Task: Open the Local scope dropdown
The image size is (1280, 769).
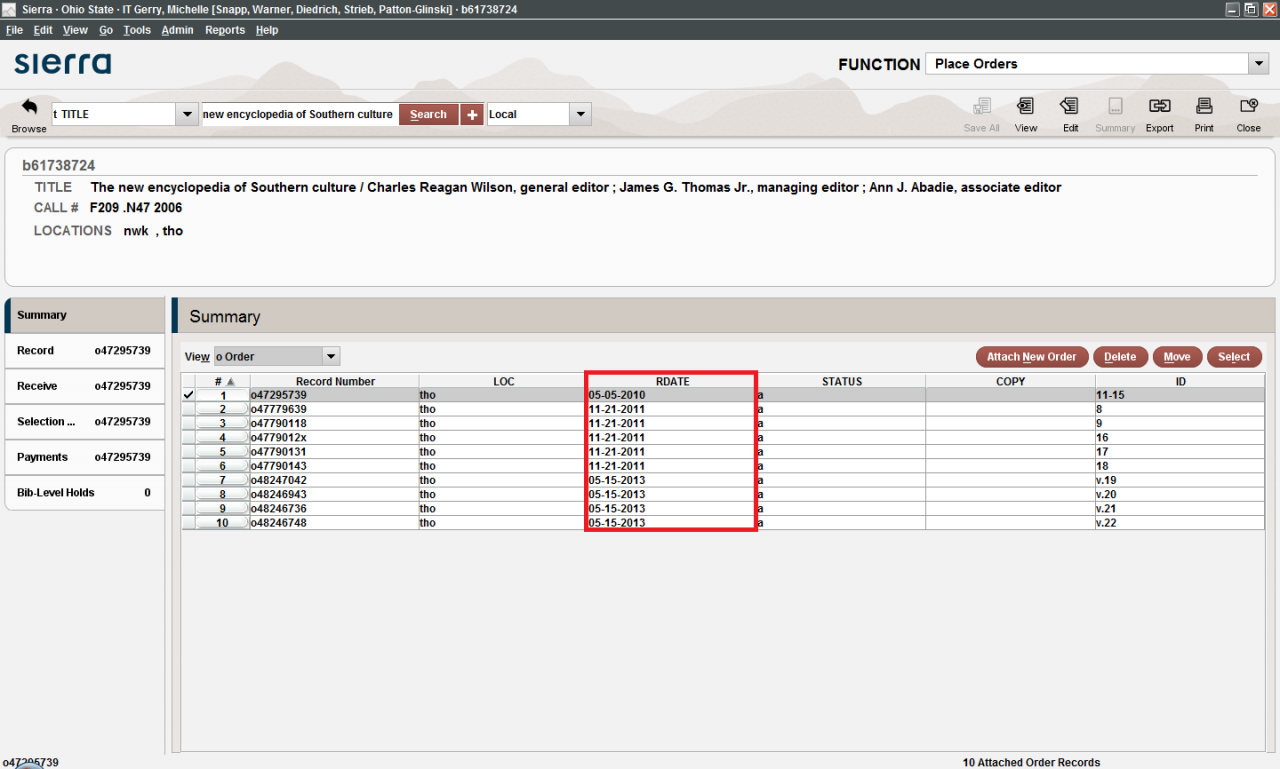Action: pyautogui.click(x=580, y=114)
